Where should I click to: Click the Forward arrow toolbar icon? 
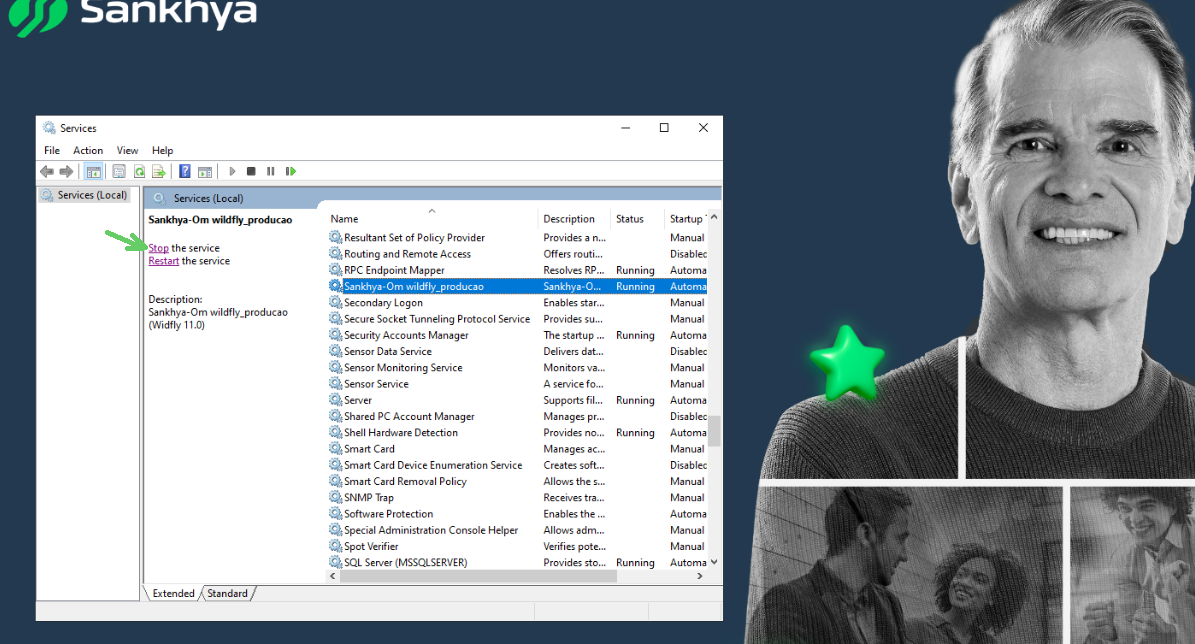pos(66,171)
